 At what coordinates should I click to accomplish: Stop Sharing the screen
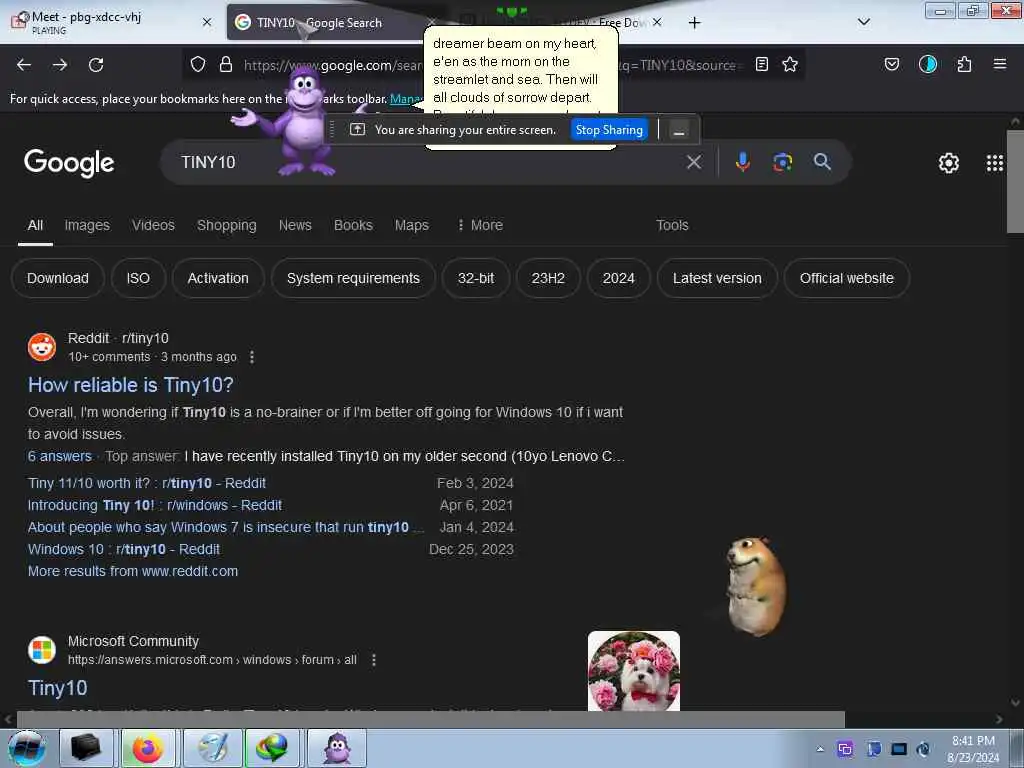click(609, 130)
